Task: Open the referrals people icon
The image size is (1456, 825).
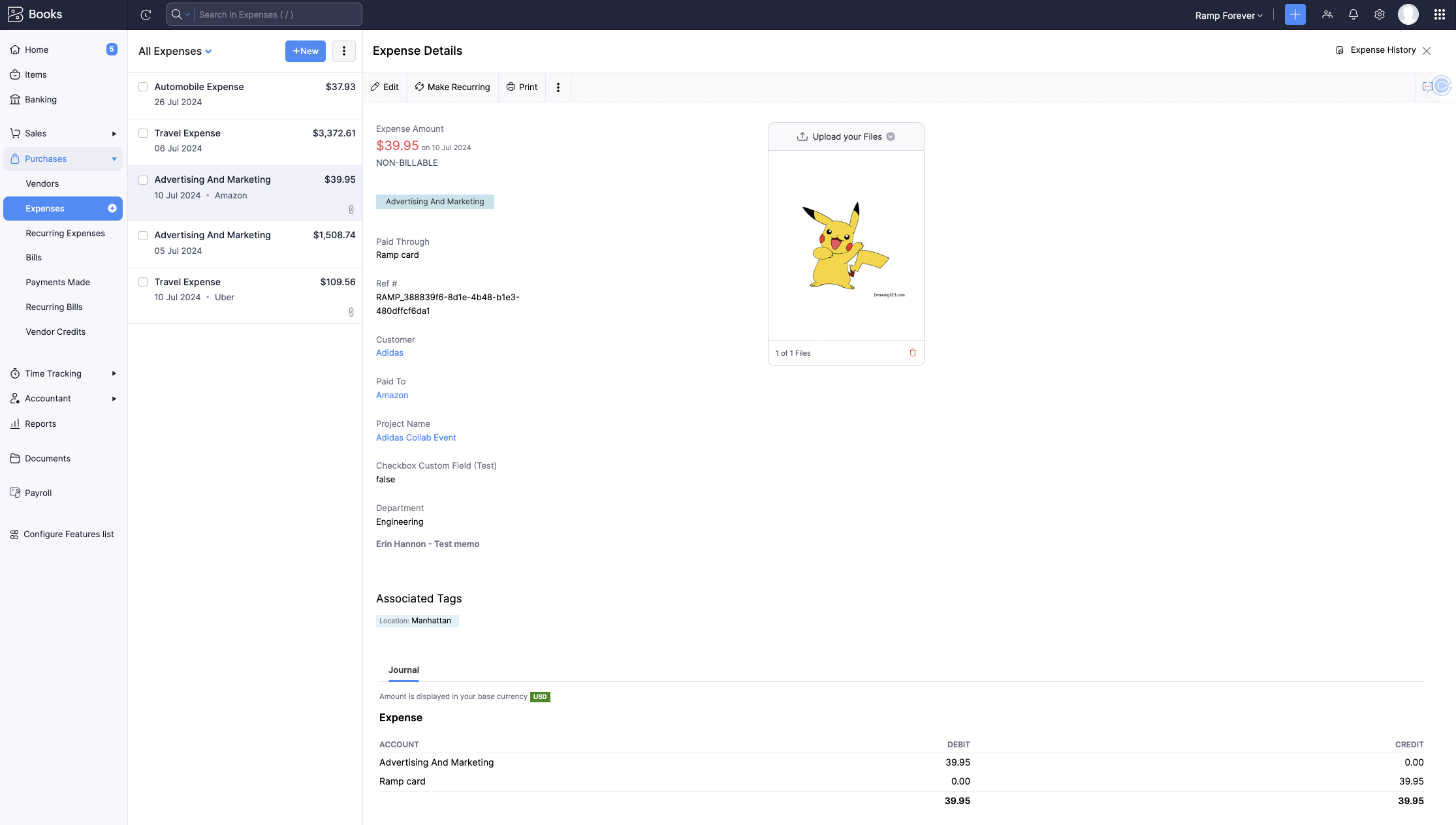Action: [1327, 14]
